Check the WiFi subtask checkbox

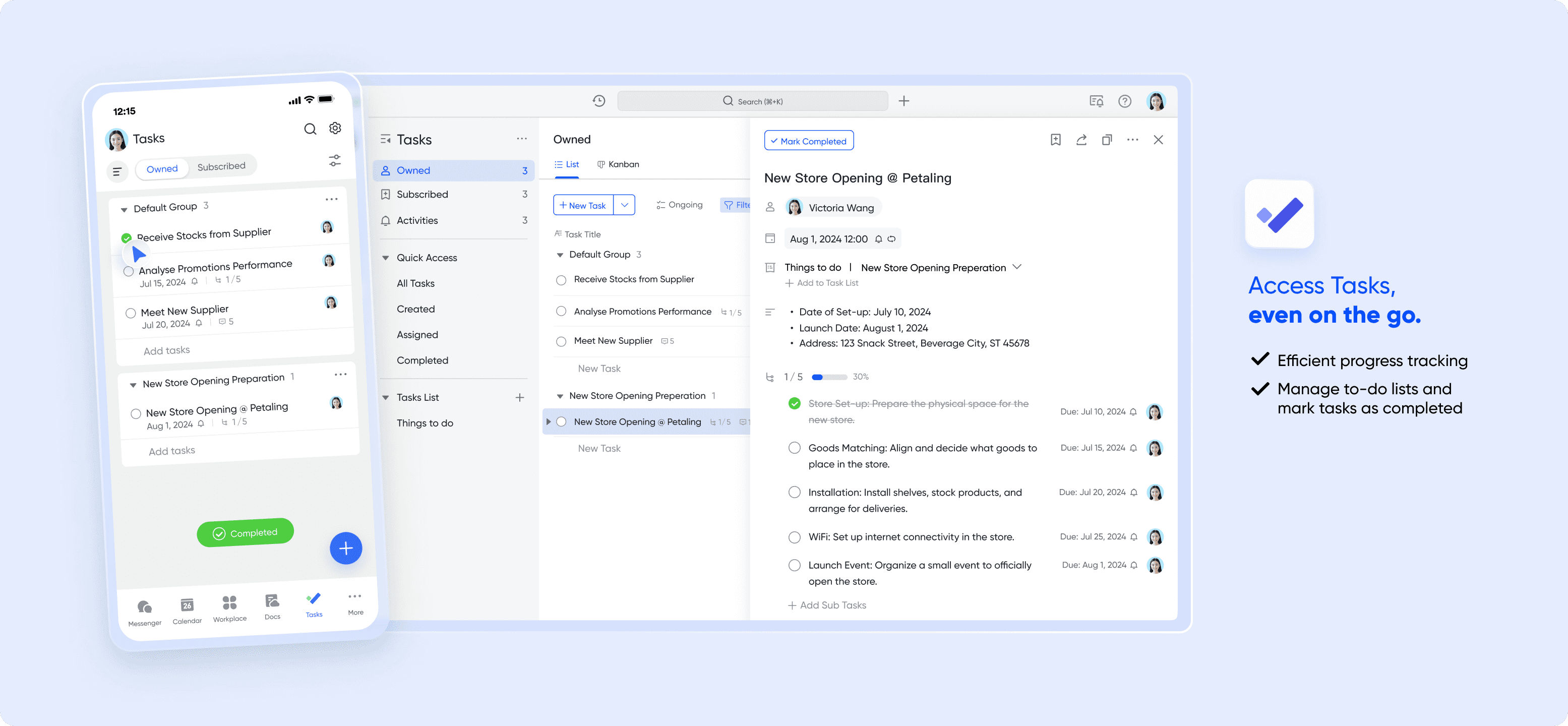click(x=795, y=537)
